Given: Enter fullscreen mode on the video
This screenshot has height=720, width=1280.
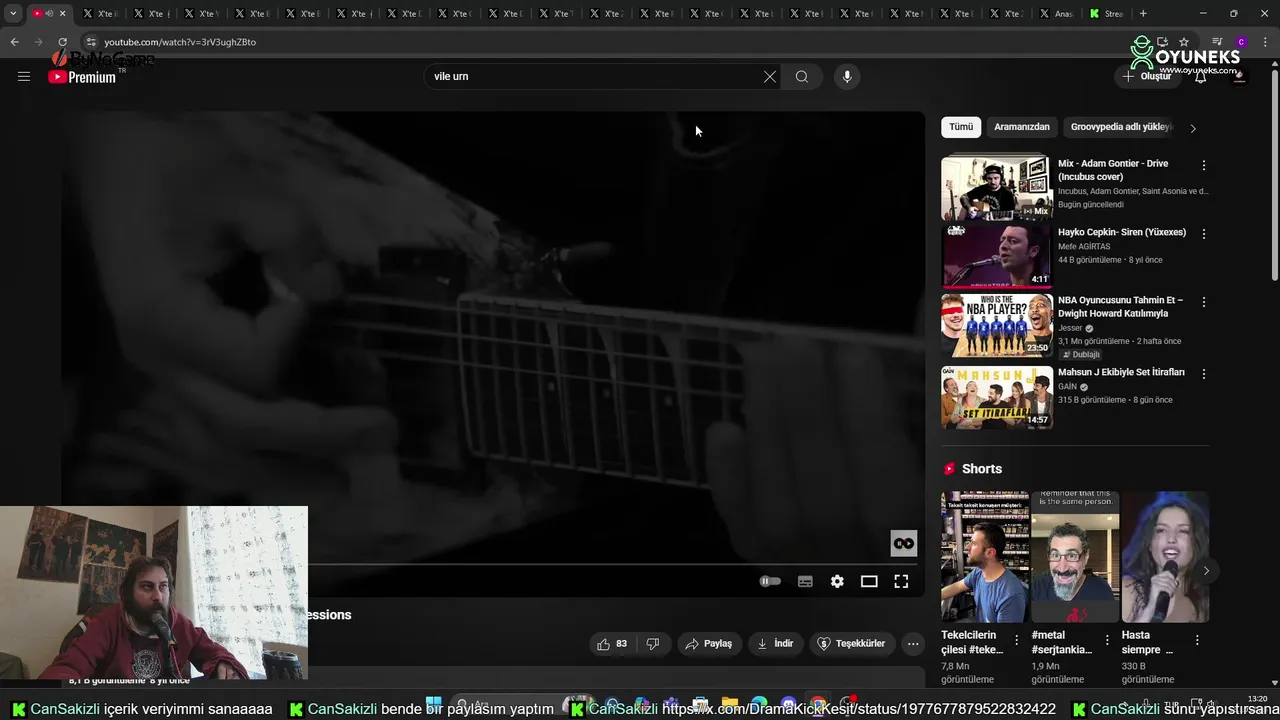Looking at the screenshot, I should 901,581.
